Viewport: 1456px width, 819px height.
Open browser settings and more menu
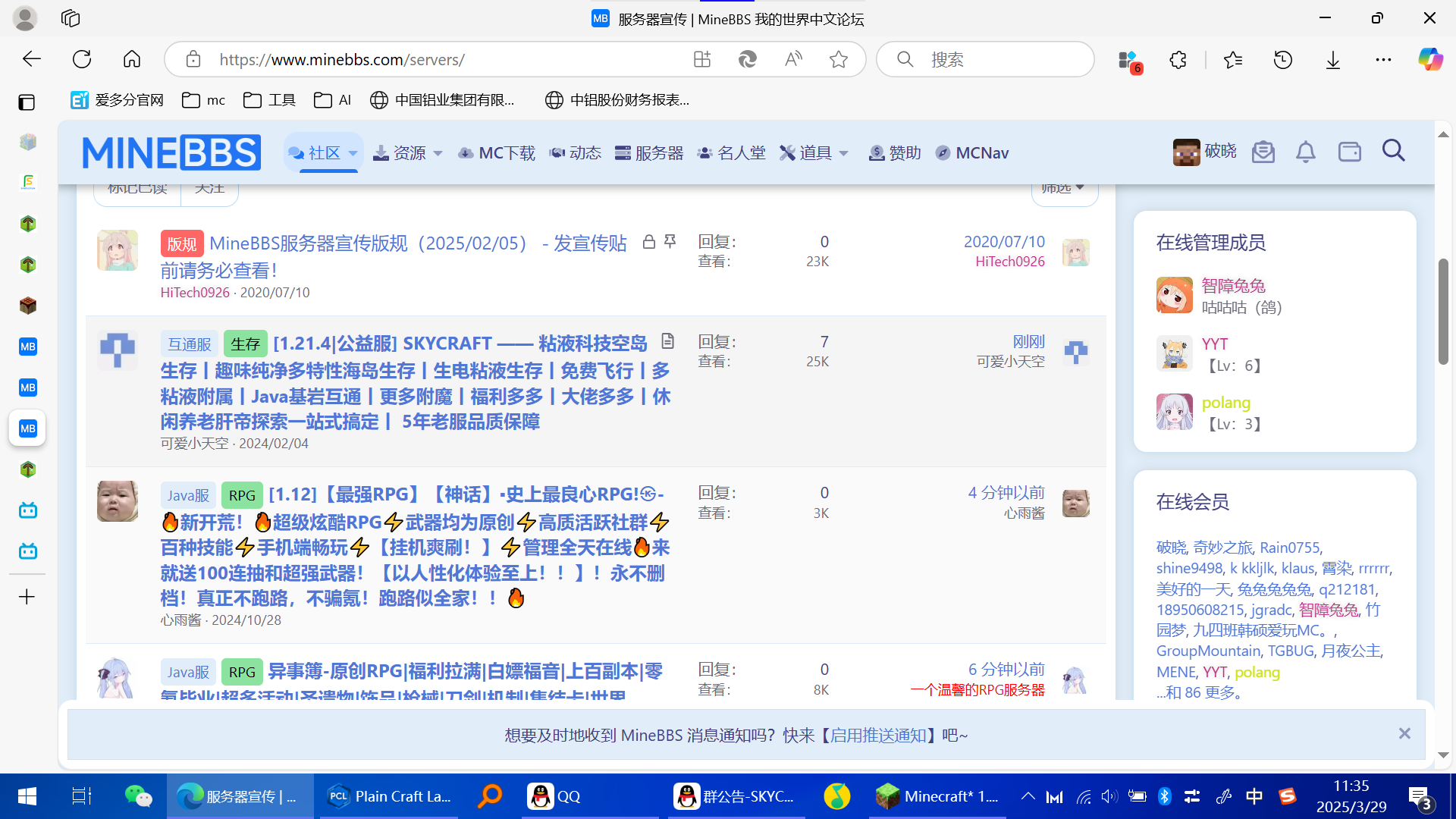[x=1383, y=59]
